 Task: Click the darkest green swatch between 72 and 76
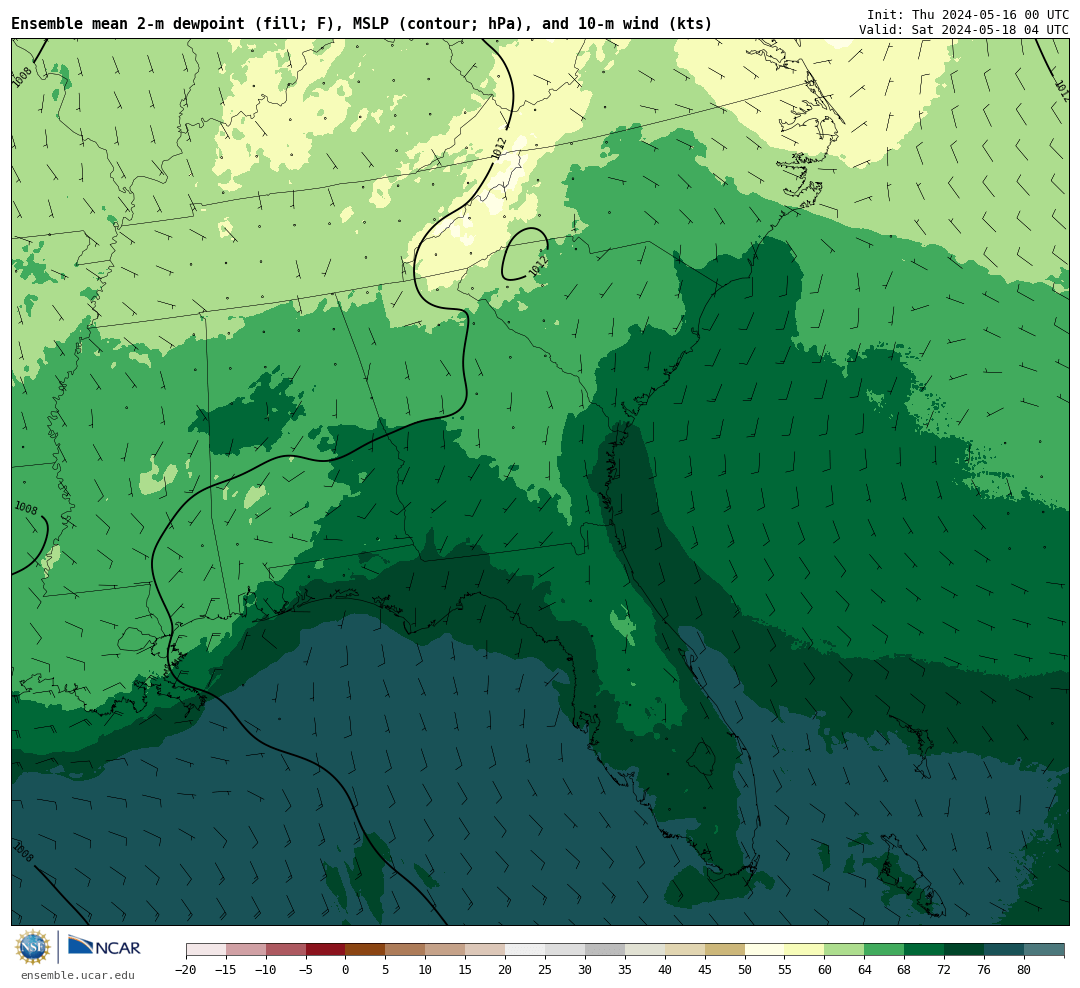click(965, 950)
